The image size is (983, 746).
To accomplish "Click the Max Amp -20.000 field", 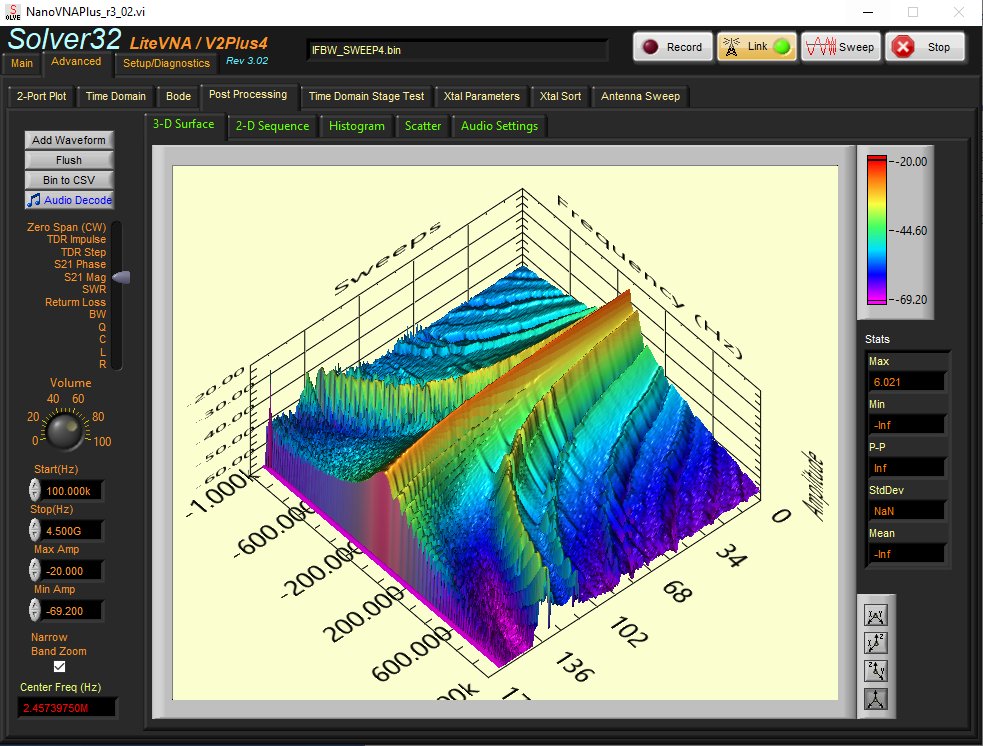I will (x=73, y=571).
